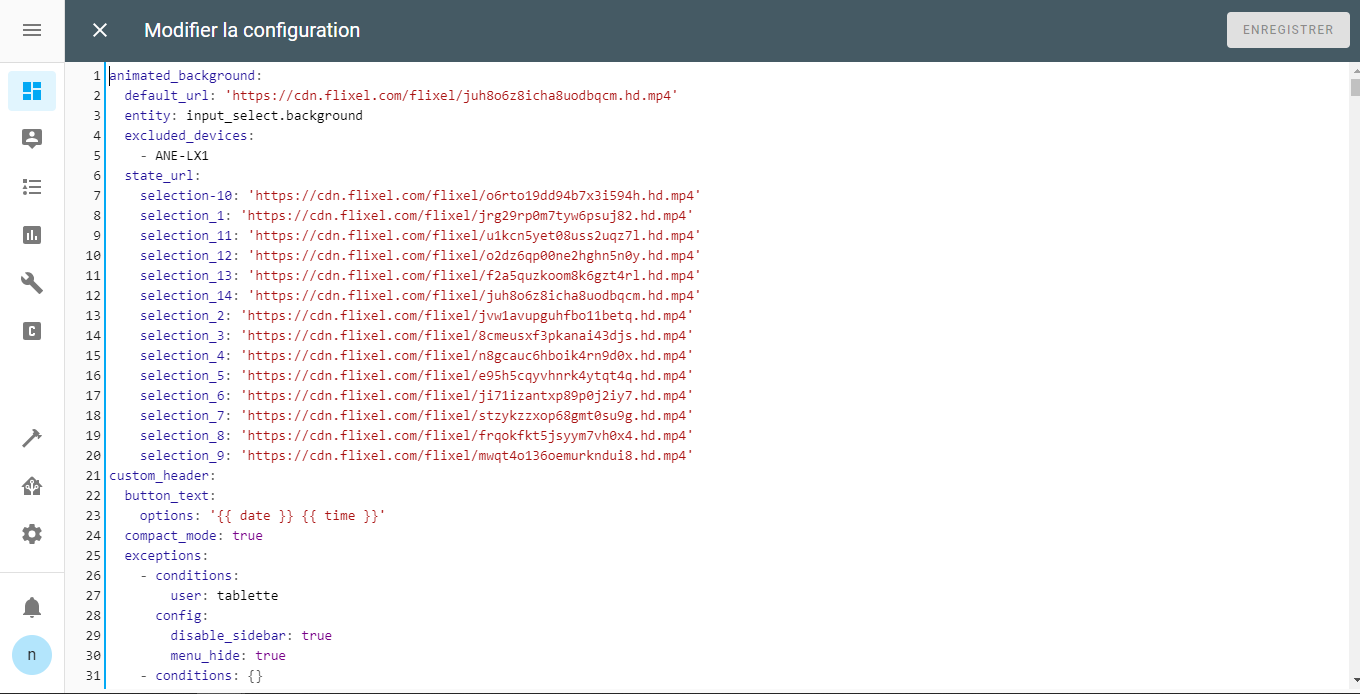This screenshot has height=694, width=1360.
Task: Close the configuration editor with X
Action: click(99, 29)
